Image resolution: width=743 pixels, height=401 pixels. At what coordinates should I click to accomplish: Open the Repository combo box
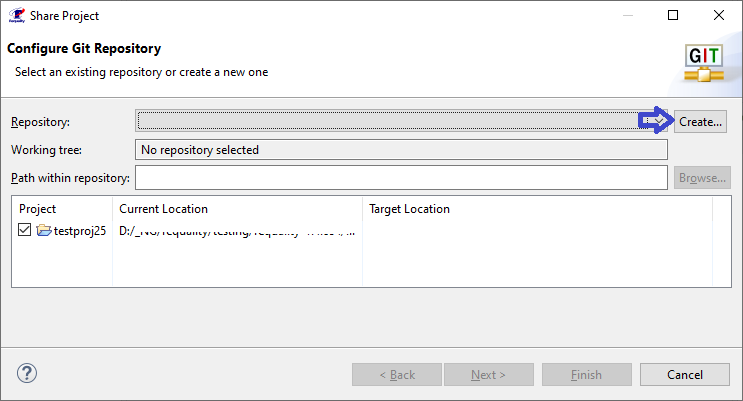click(401, 121)
